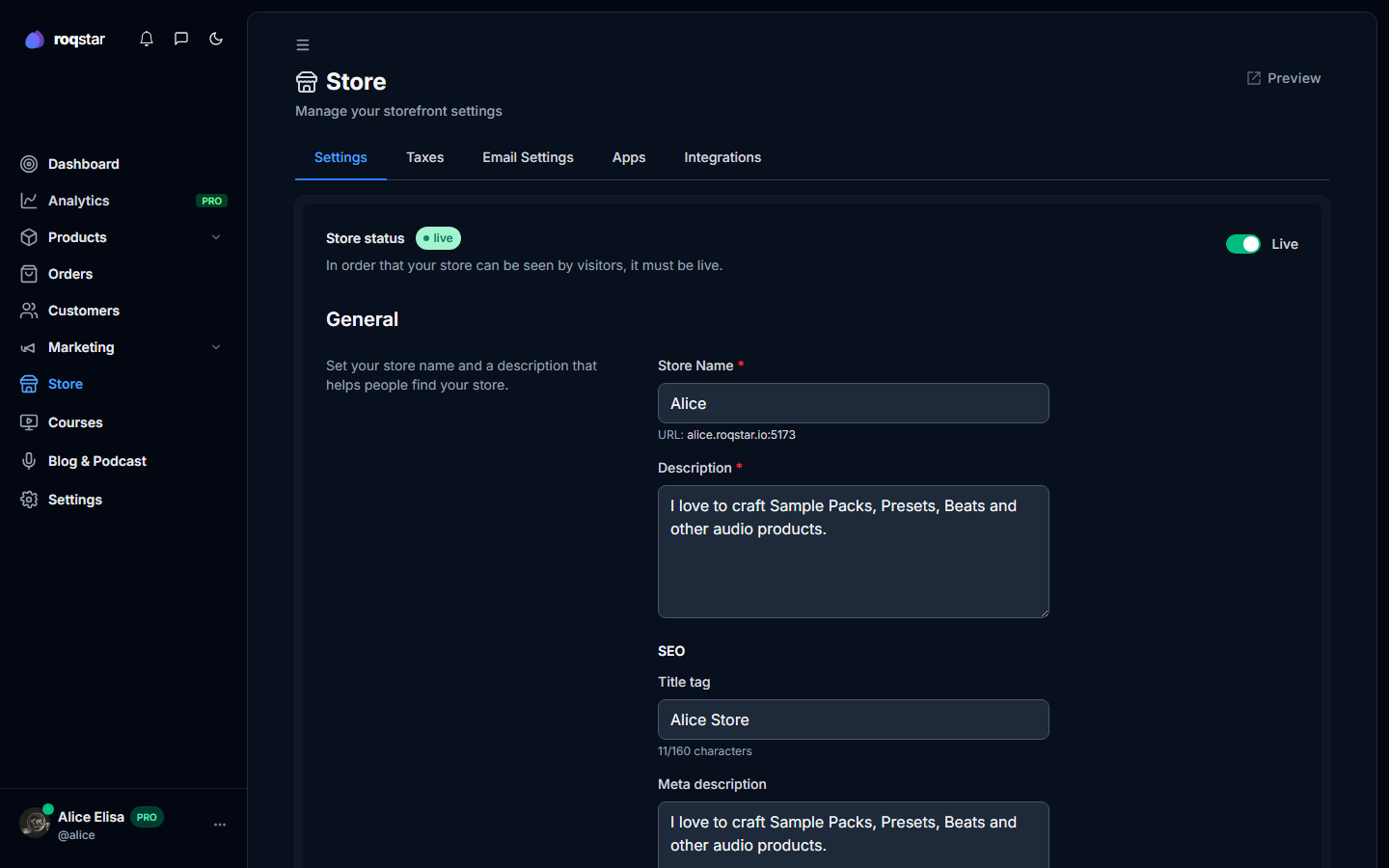Go to Dashboard in sidebar
Screen dimensions: 1389x868
pyautogui.click(x=122, y=164)
